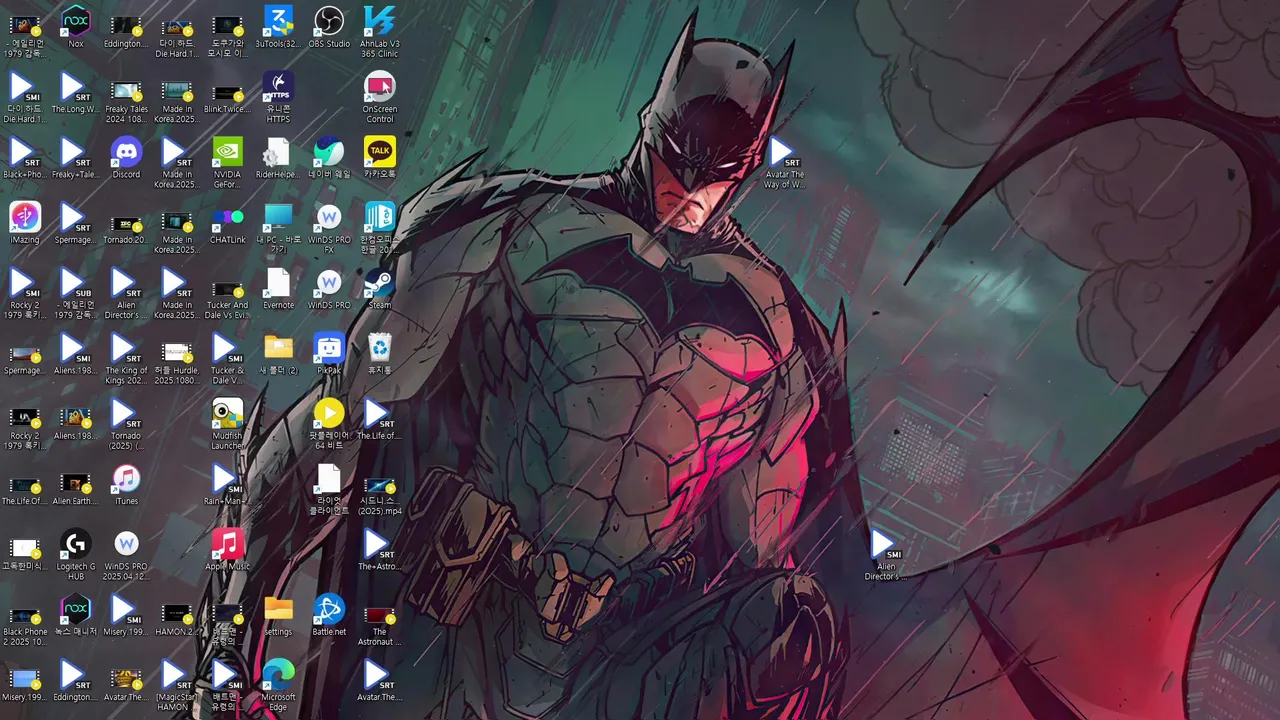Screen dimensions: 1280x720
Task: Select the Apple Music shortcut
Action: click(227, 550)
